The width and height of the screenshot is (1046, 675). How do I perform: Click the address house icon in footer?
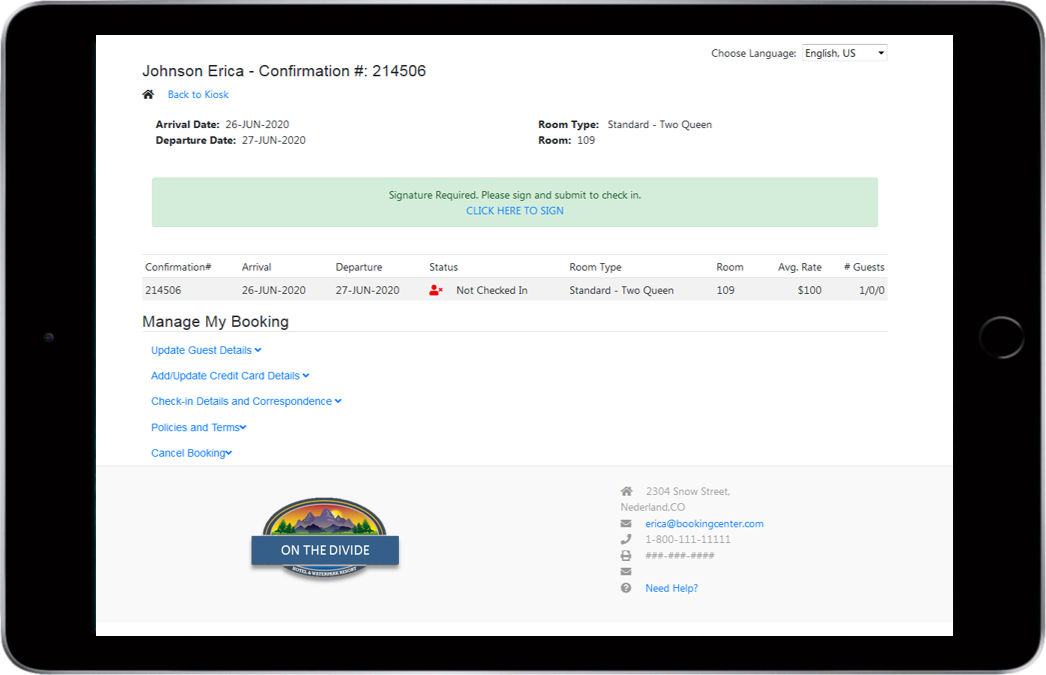point(626,492)
